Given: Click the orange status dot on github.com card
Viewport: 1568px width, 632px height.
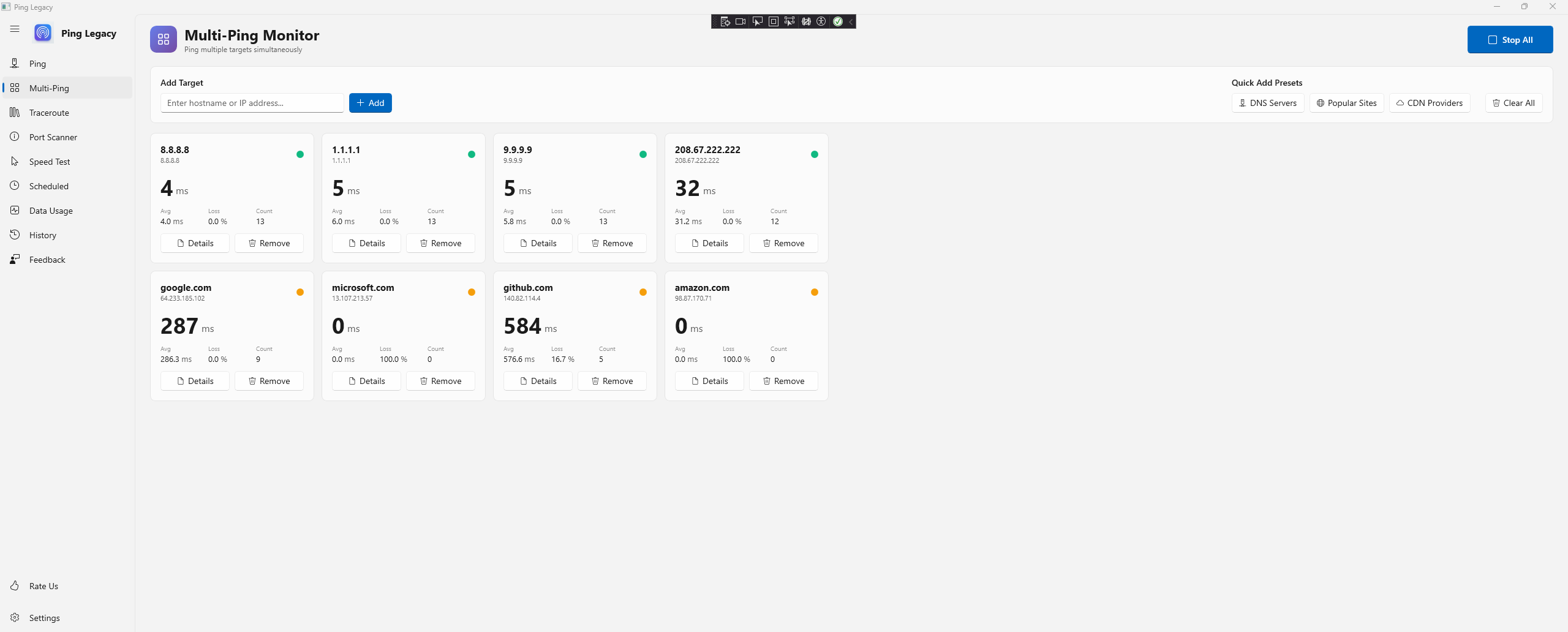Looking at the screenshot, I should point(643,292).
